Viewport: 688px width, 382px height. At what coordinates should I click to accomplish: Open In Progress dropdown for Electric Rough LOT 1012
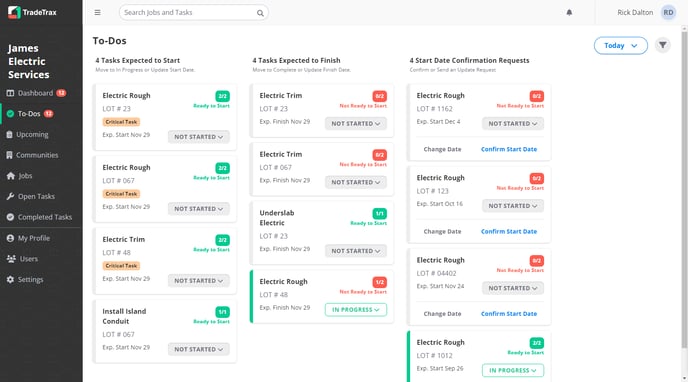[x=513, y=370]
